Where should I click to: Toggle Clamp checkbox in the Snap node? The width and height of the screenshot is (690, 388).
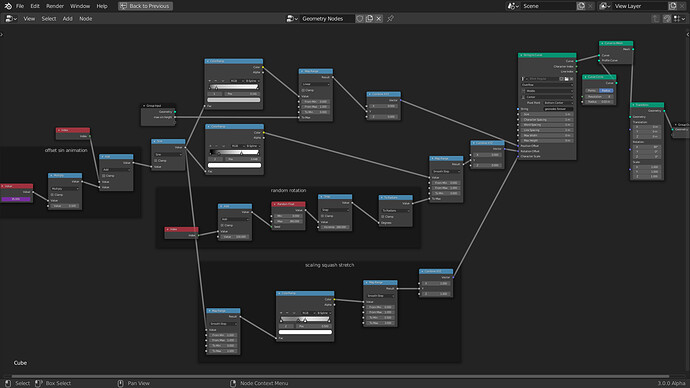pyautogui.click(x=322, y=216)
